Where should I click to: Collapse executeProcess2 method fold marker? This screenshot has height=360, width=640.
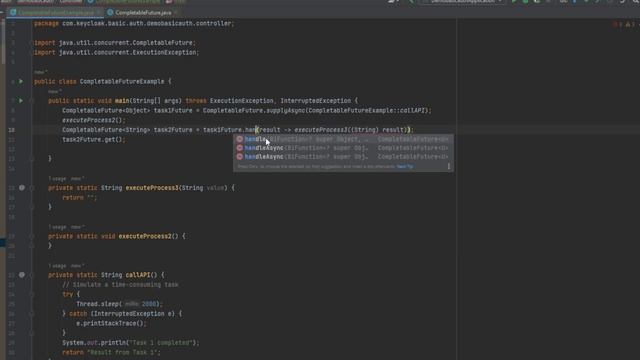tap(31, 236)
